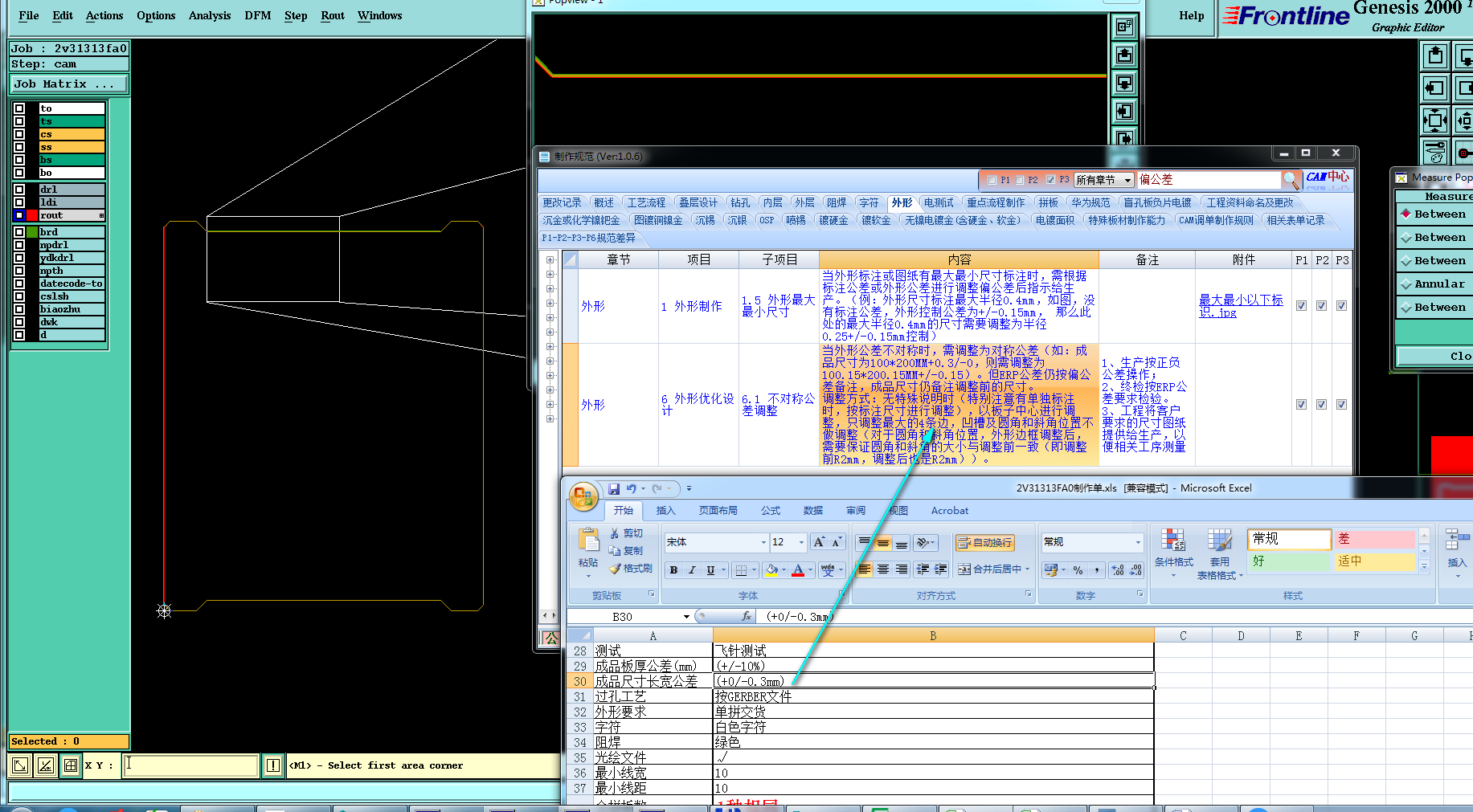Click the Job Matrix button
The height and width of the screenshot is (812, 1473).
click(68, 84)
